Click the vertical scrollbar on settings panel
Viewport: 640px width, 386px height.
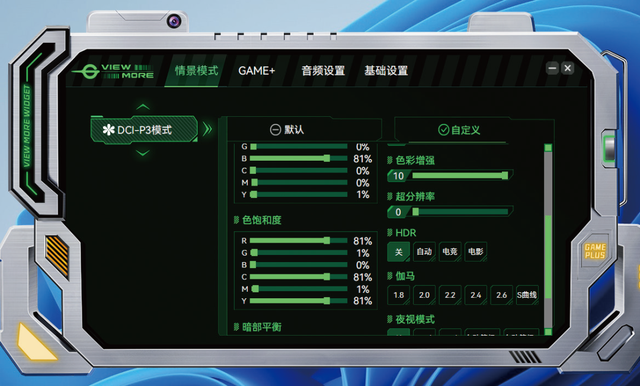[548, 240]
